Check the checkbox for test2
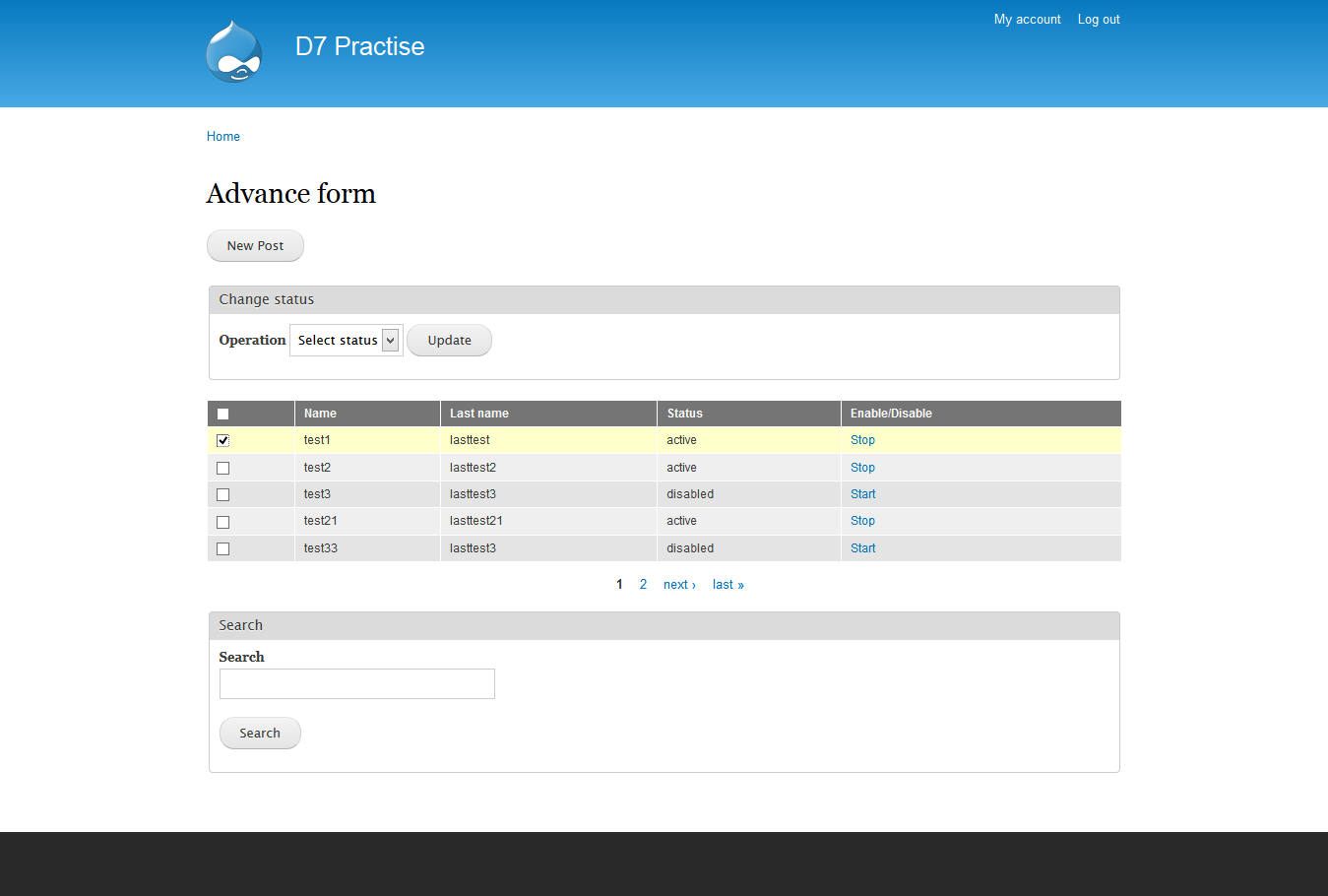 pyautogui.click(x=222, y=467)
